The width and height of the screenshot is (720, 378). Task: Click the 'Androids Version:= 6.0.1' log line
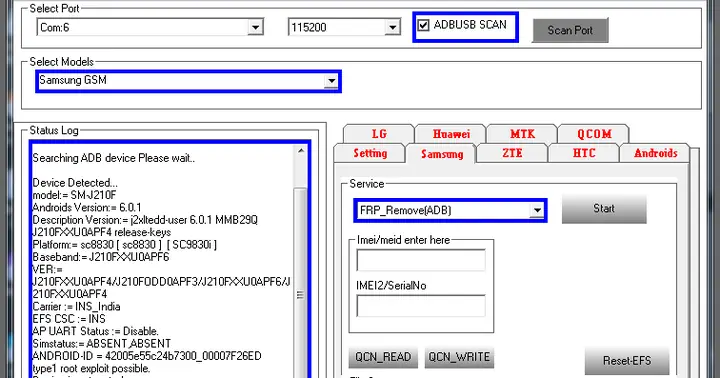click(x=87, y=208)
